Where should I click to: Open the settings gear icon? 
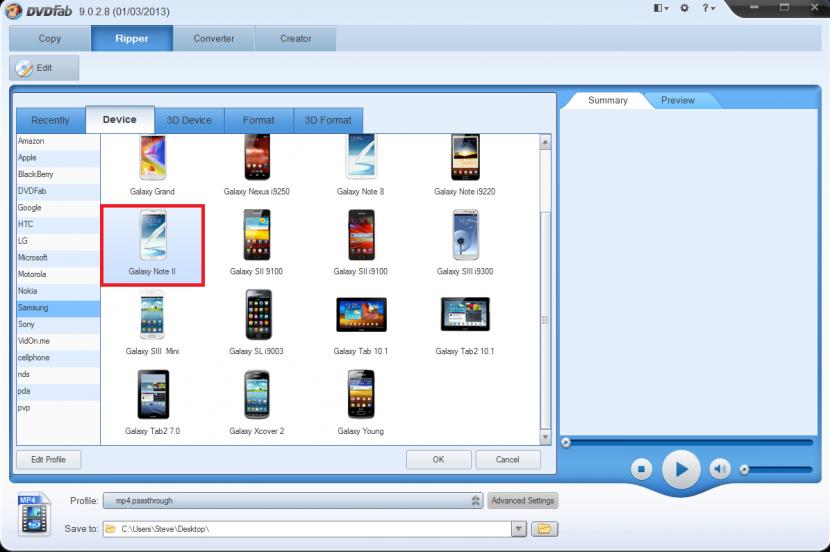click(x=685, y=8)
